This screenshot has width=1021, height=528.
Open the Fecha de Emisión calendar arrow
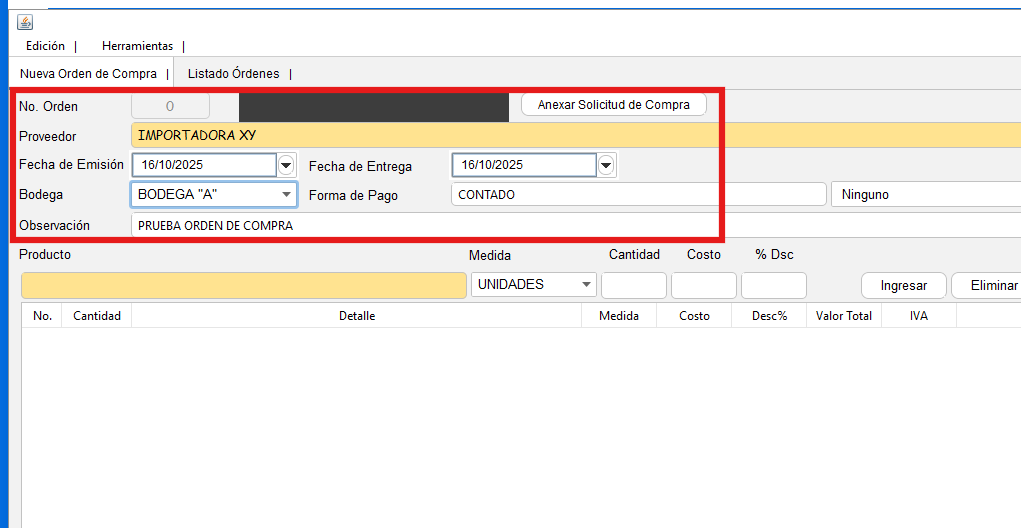tap(286, 165)
